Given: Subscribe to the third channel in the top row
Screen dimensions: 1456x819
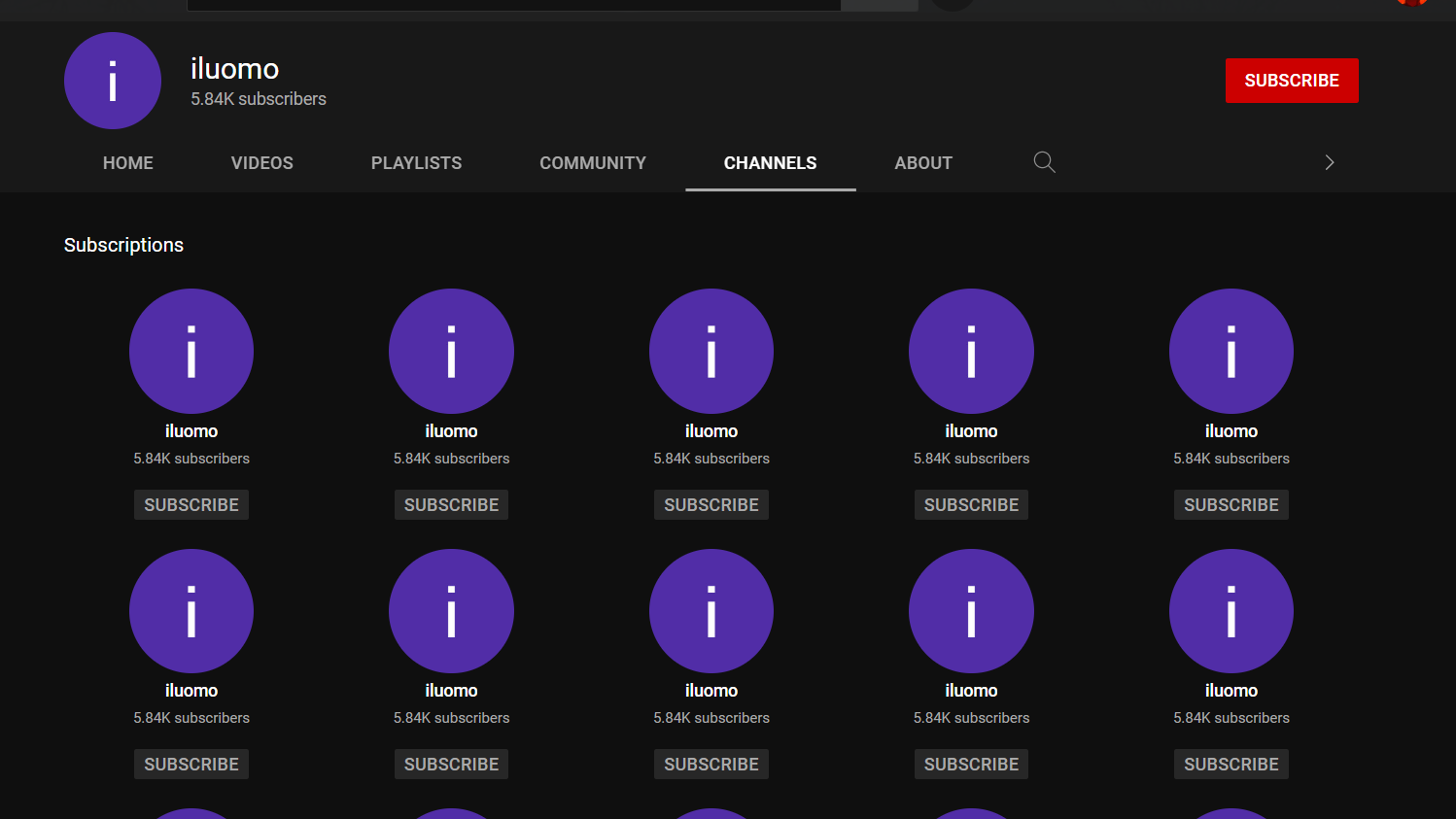Looking at the screenshot, I should 711,505.
